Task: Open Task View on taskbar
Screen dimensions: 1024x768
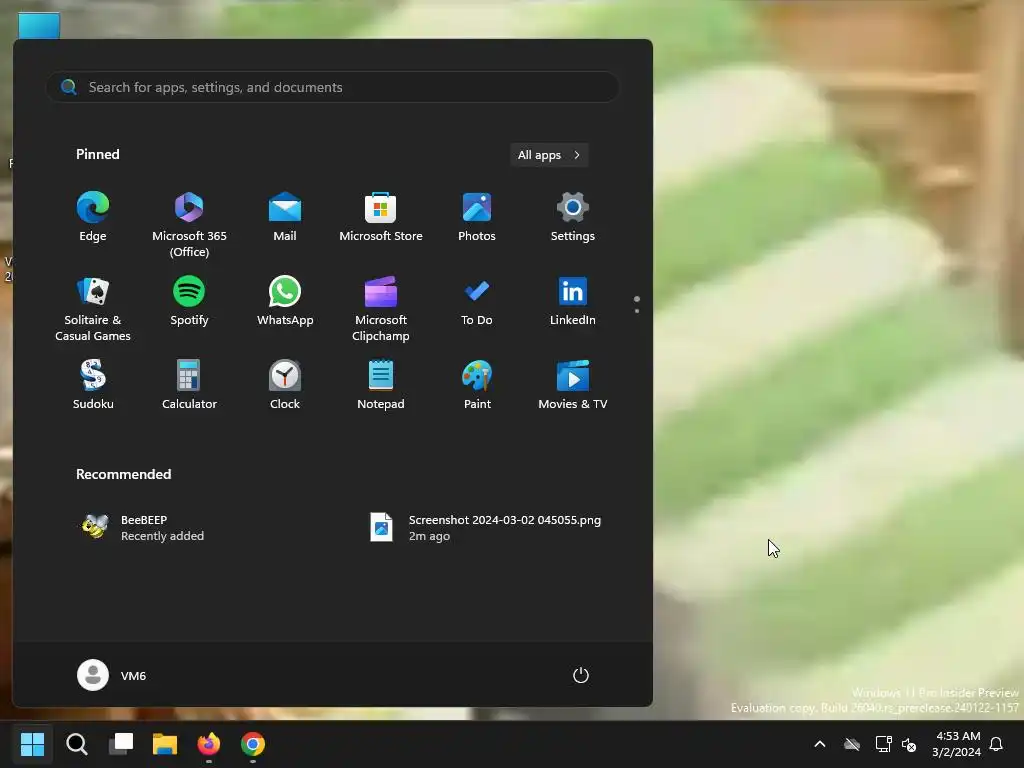Action: click(121, 744)
